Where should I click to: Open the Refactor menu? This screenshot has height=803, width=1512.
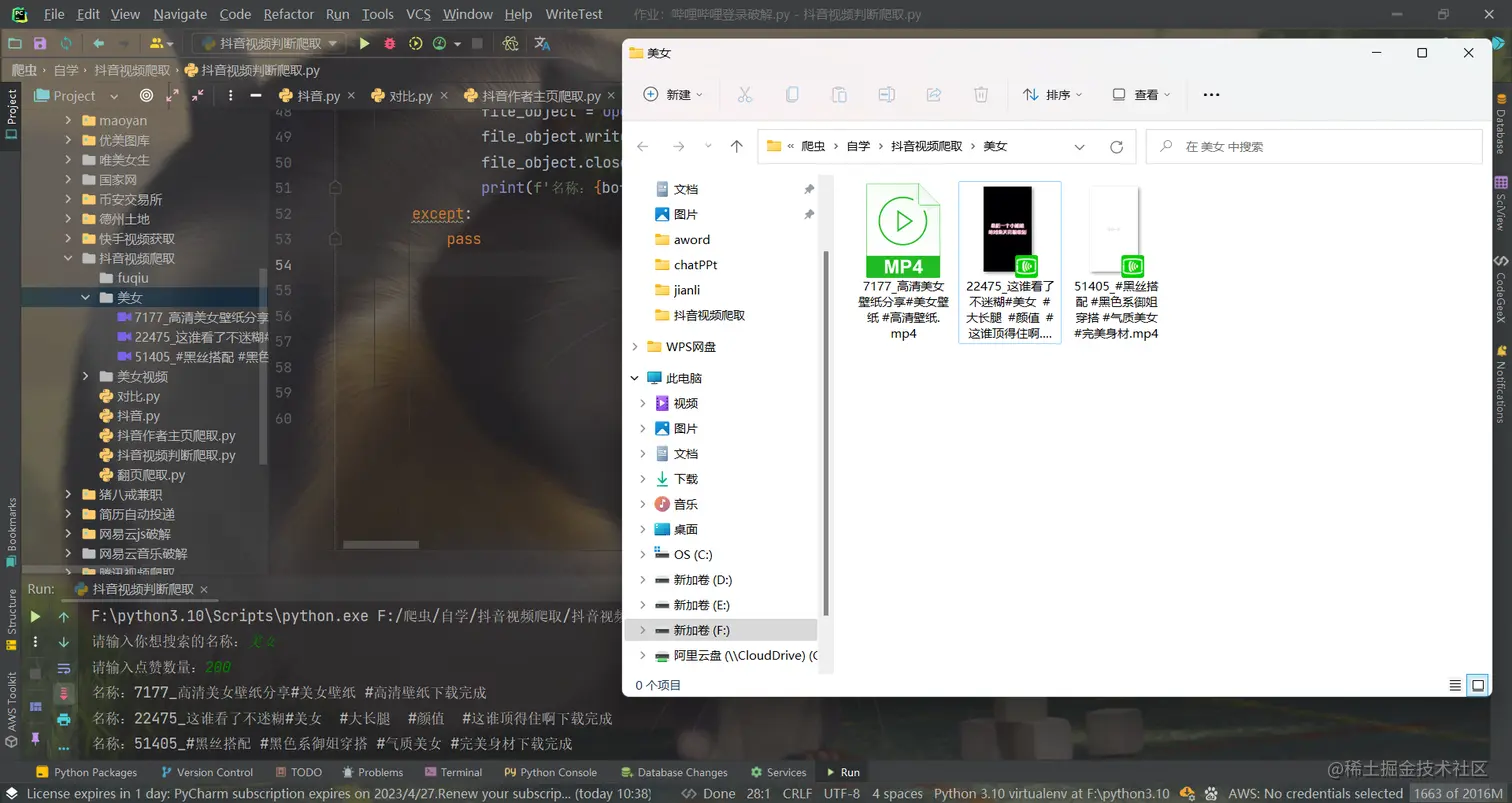click(288, 14)
